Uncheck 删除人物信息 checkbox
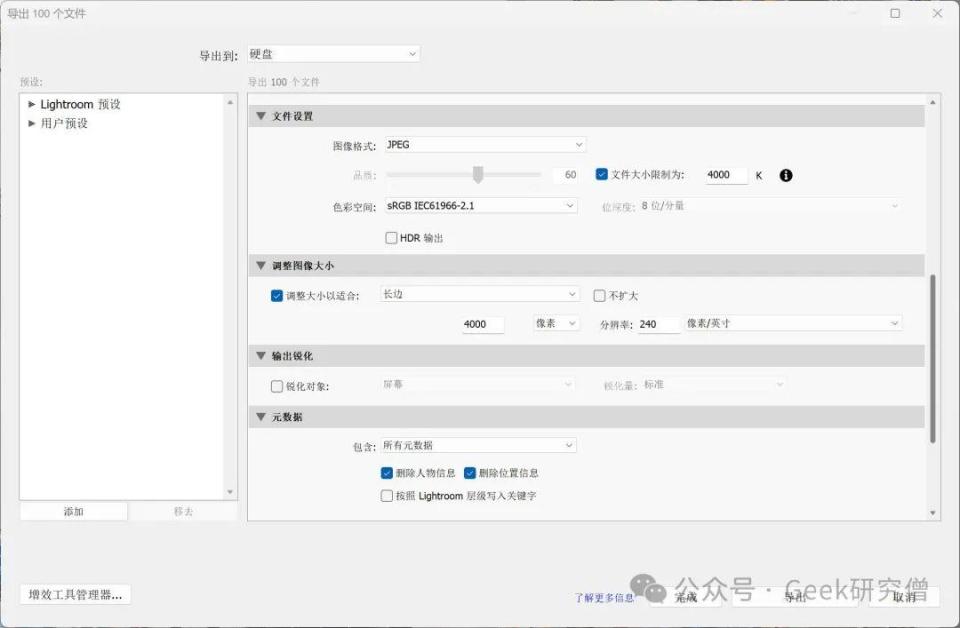Screen dimensions: 960x628 (x=386, y=473)
